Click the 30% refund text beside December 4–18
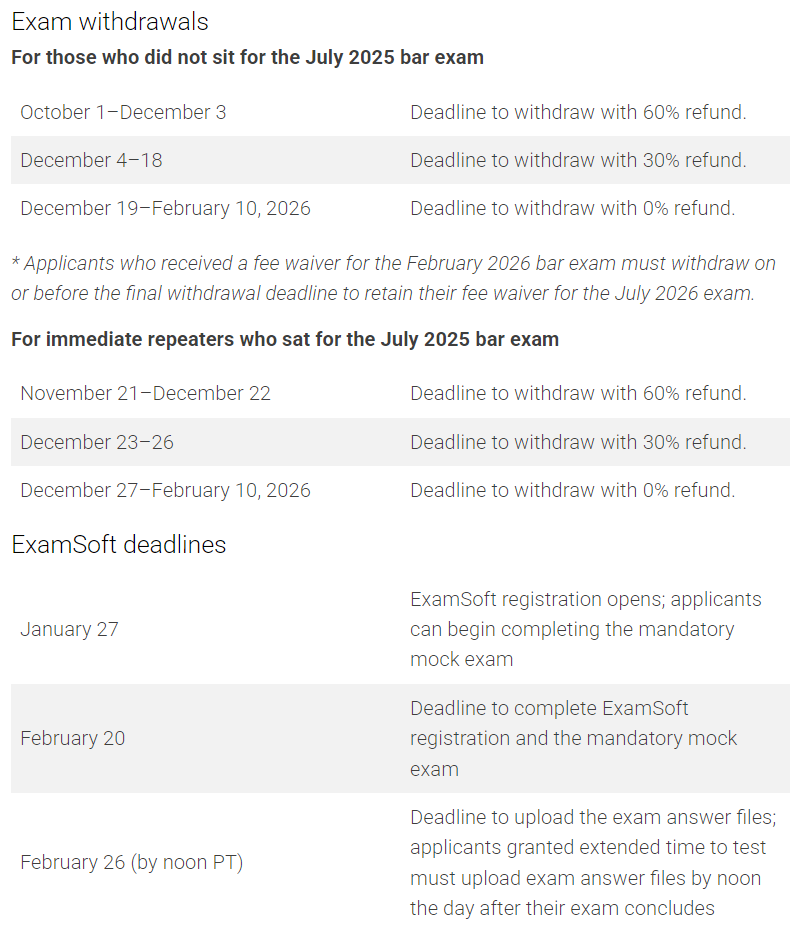 [578, 160]
